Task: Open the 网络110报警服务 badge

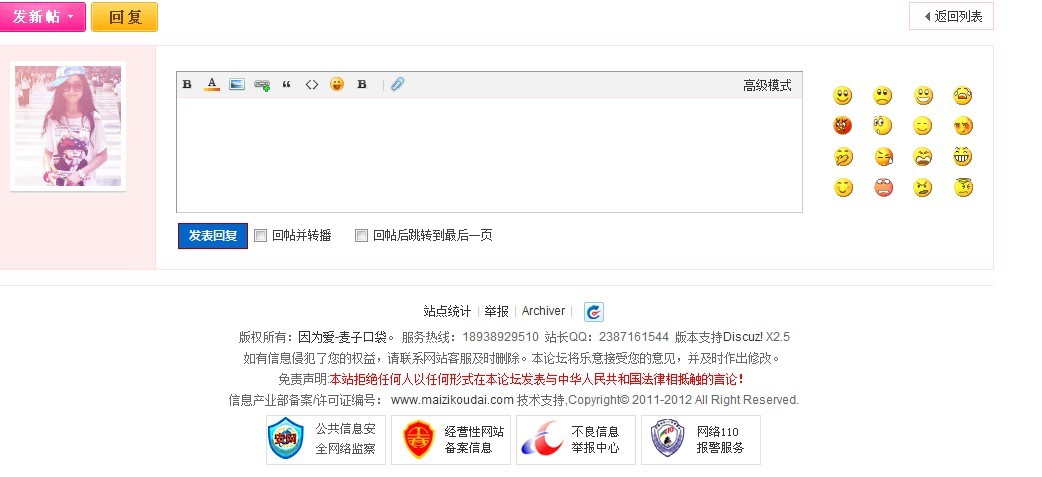Action: point(700,440)
